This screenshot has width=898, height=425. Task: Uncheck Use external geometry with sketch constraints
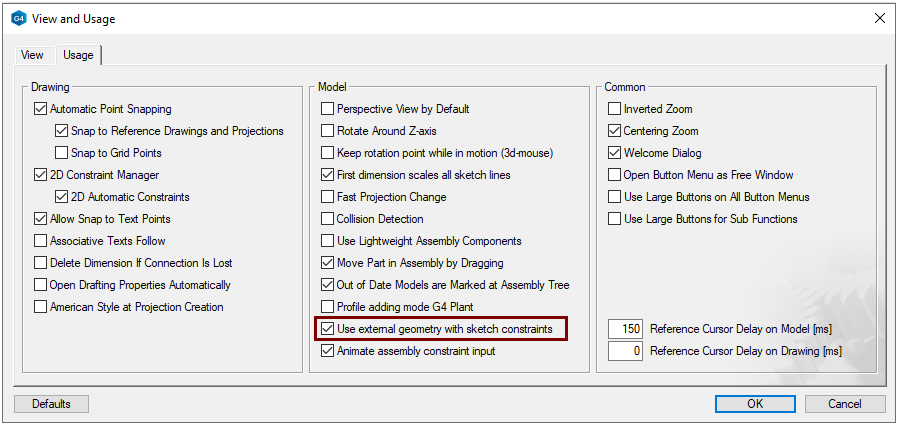point(327,329)
